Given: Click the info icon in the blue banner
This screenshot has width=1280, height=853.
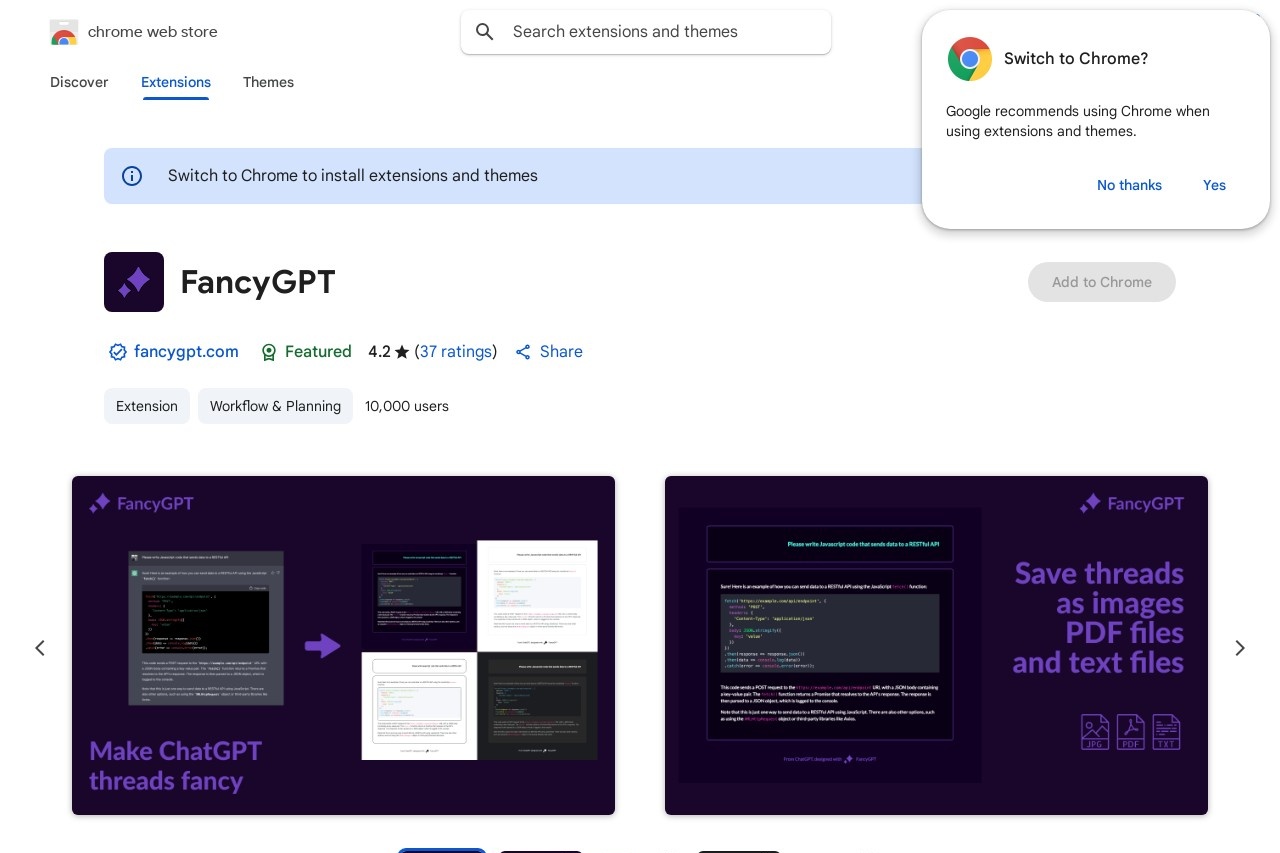Looking at the screenshot, I should pyautogui.click(x=132, y=176).
